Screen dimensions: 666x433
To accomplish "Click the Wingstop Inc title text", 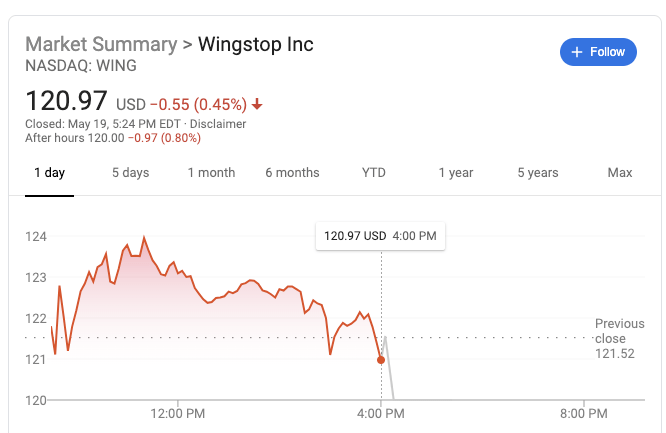I will [x=256, y=45].
